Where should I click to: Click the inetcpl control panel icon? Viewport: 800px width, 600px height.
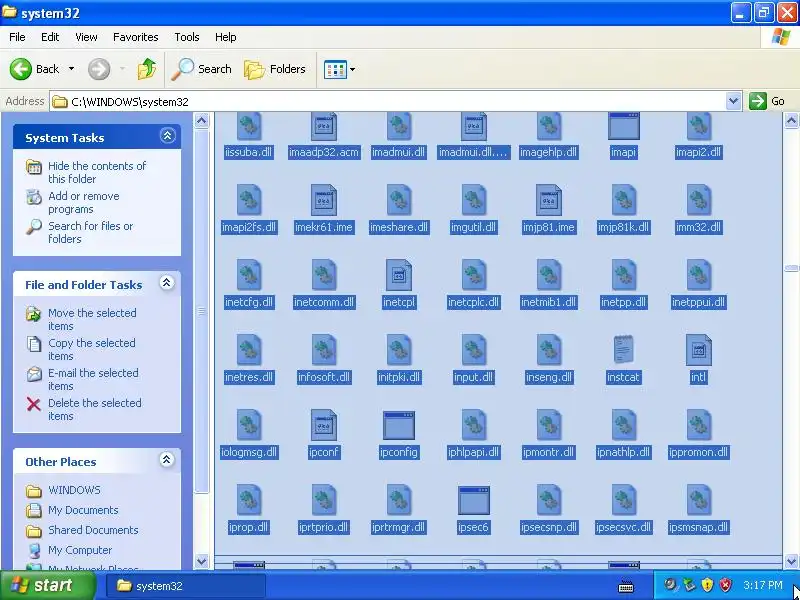[x=399, y=275]
